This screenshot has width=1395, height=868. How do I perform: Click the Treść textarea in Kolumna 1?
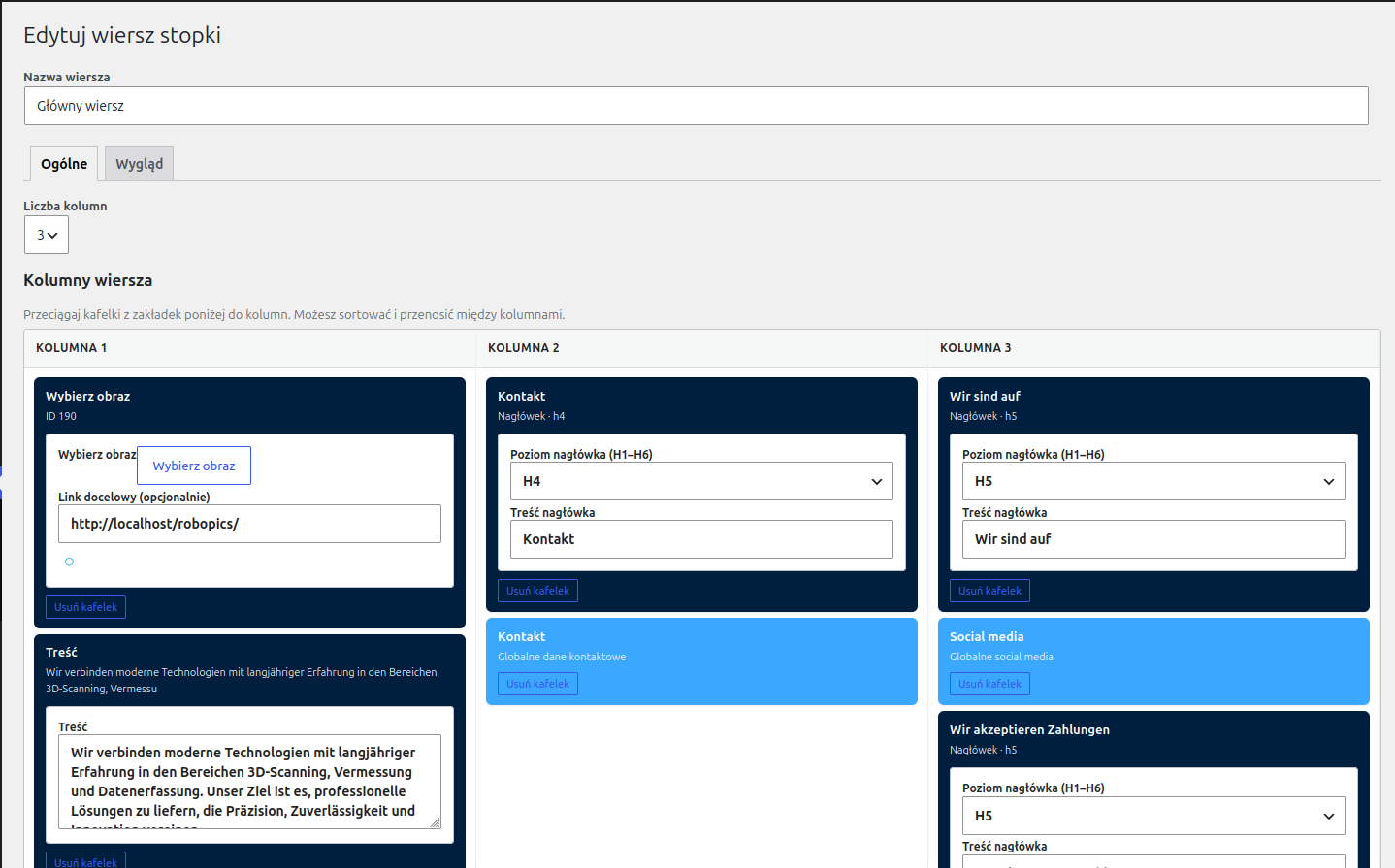(249, 782)
